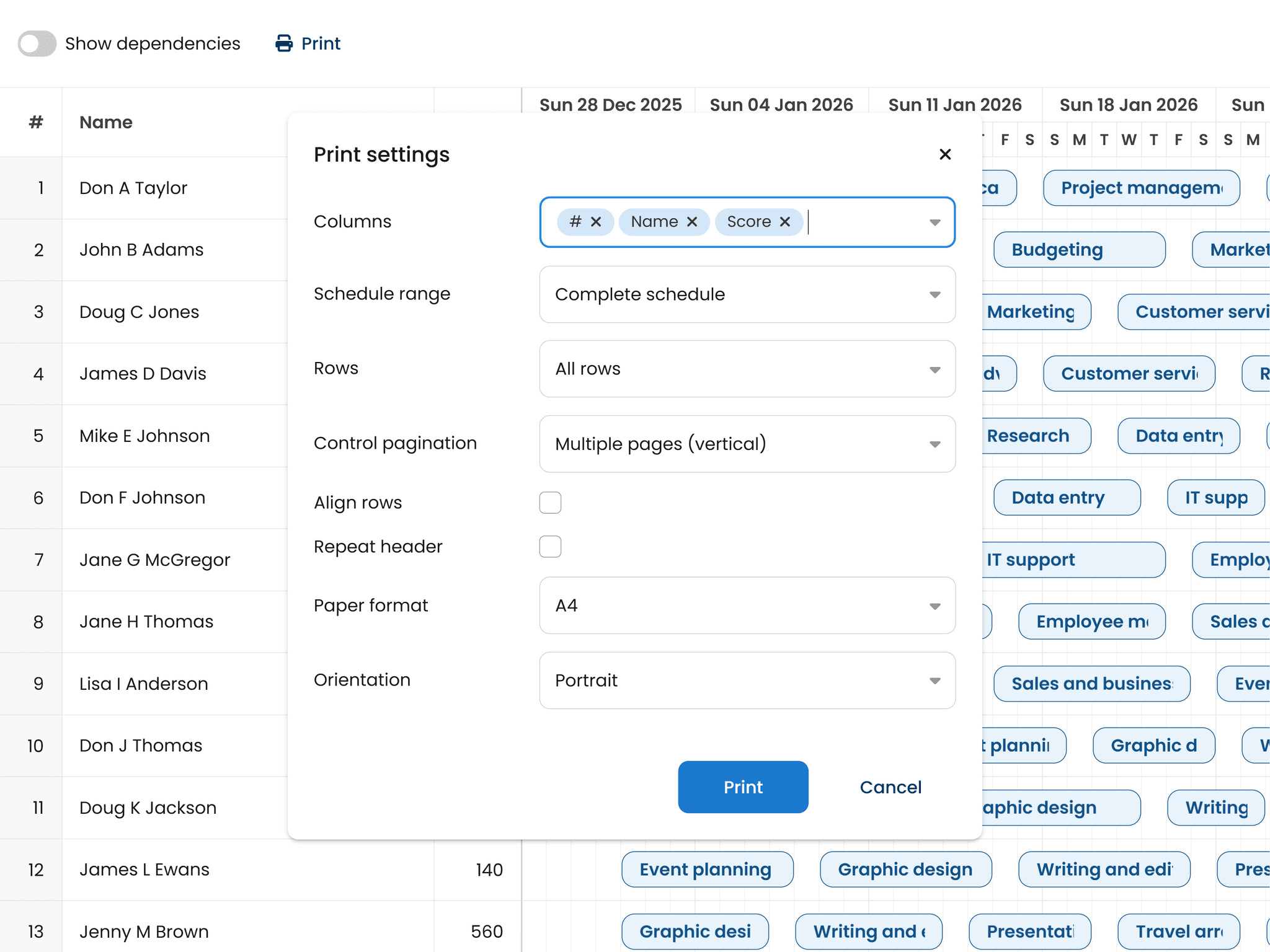Open the Control pagination dropdown
1270x952 pixels.
tap(747, 444)
